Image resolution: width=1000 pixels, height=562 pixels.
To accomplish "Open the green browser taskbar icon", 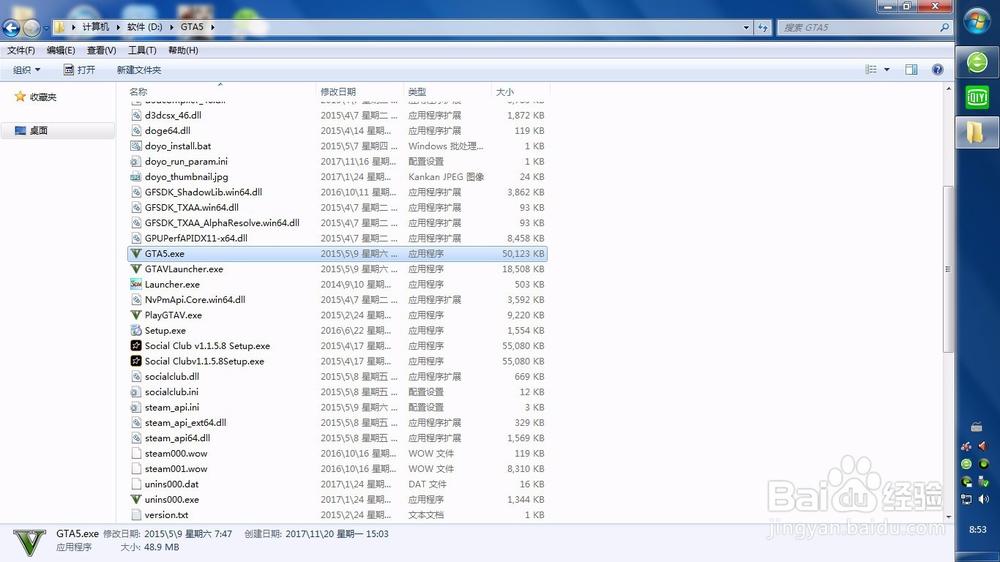I will 977,62.
